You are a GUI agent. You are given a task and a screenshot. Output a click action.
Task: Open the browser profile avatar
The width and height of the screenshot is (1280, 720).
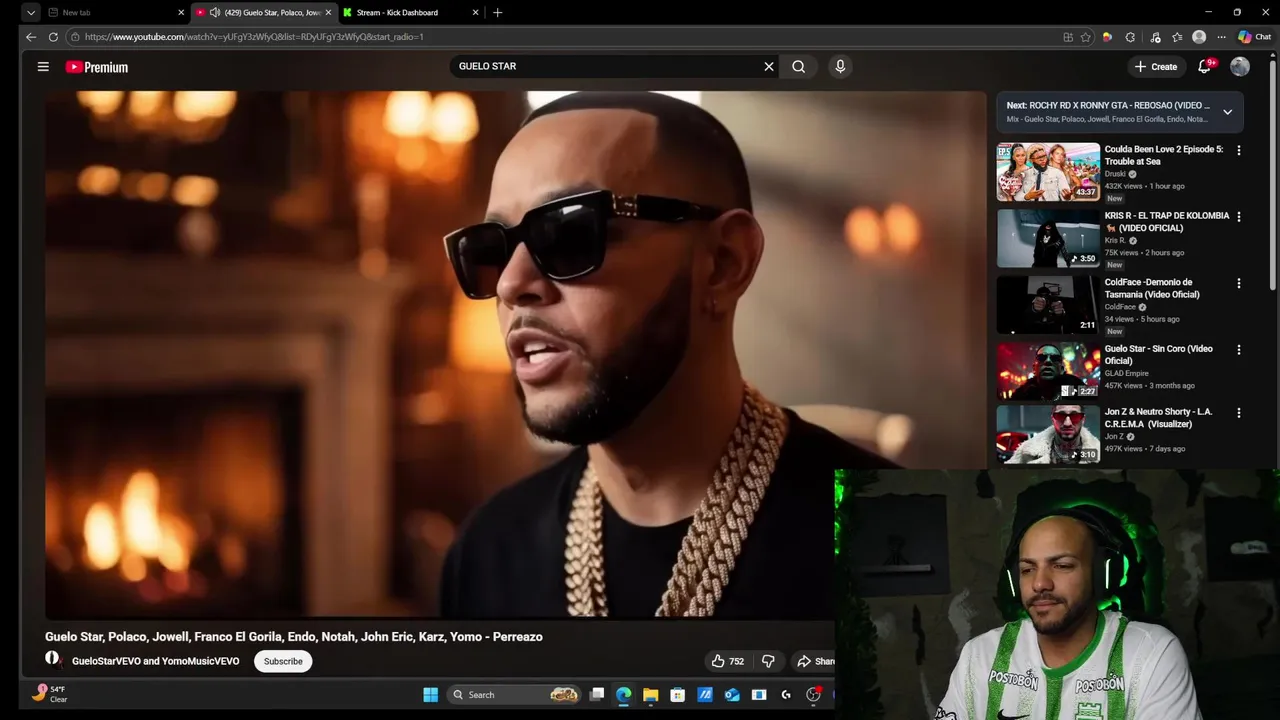pyautogui.click(x=1199, y=37)
